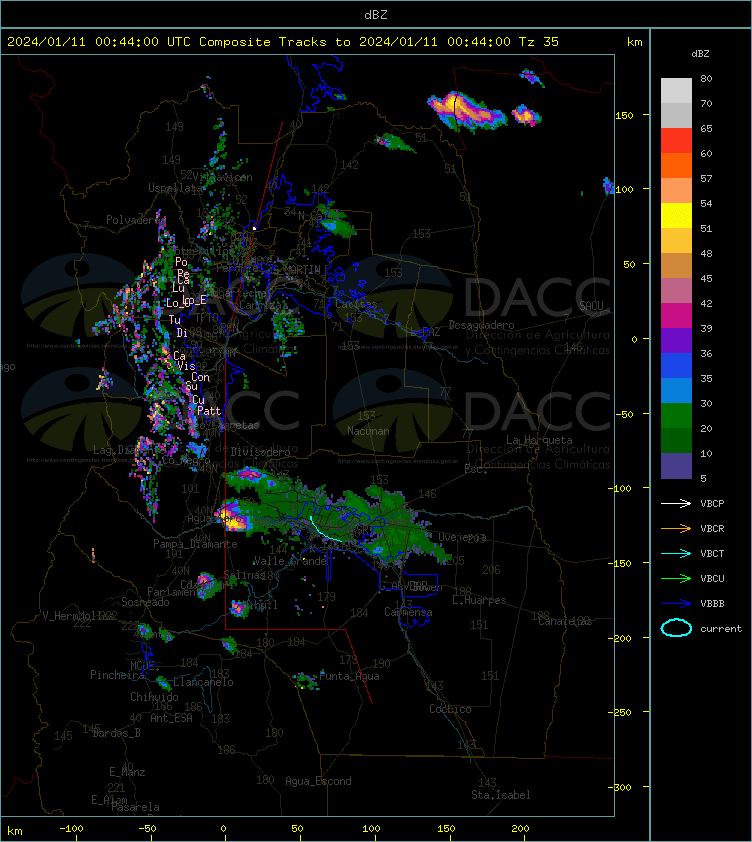Click the 5 value on the dBZ scale

(x=704, y=478)
